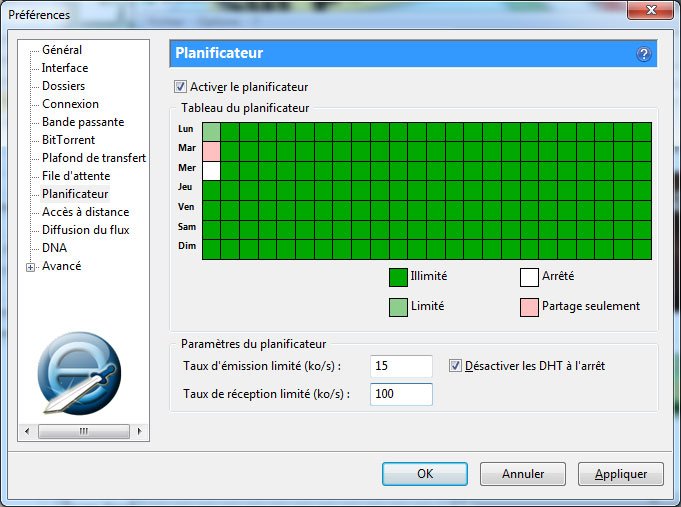Go to the Connexion settings
681x507 pixels.
click(x=70, y=104)
